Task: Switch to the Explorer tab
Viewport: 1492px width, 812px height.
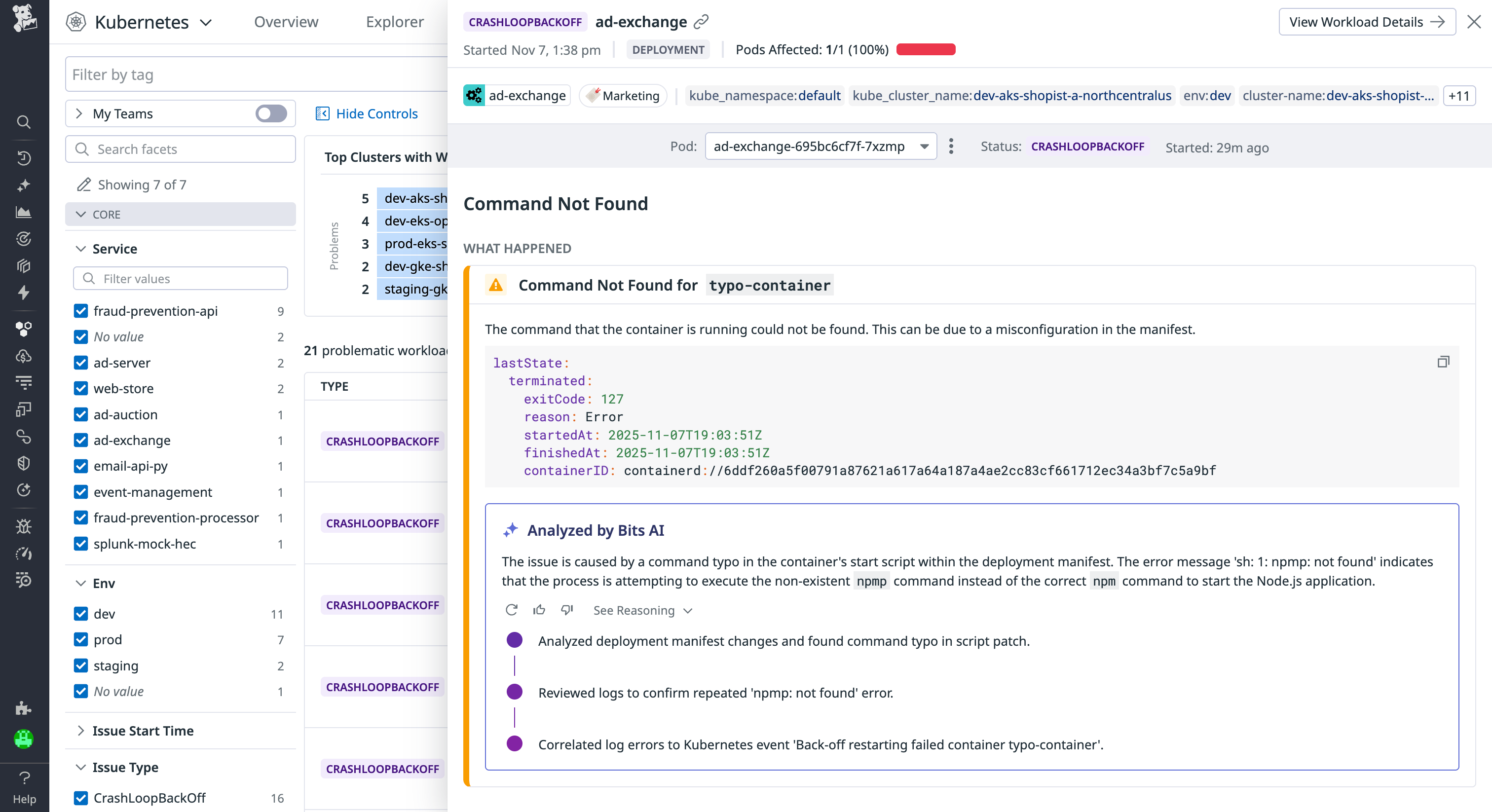Action: [x=394, y=21]
